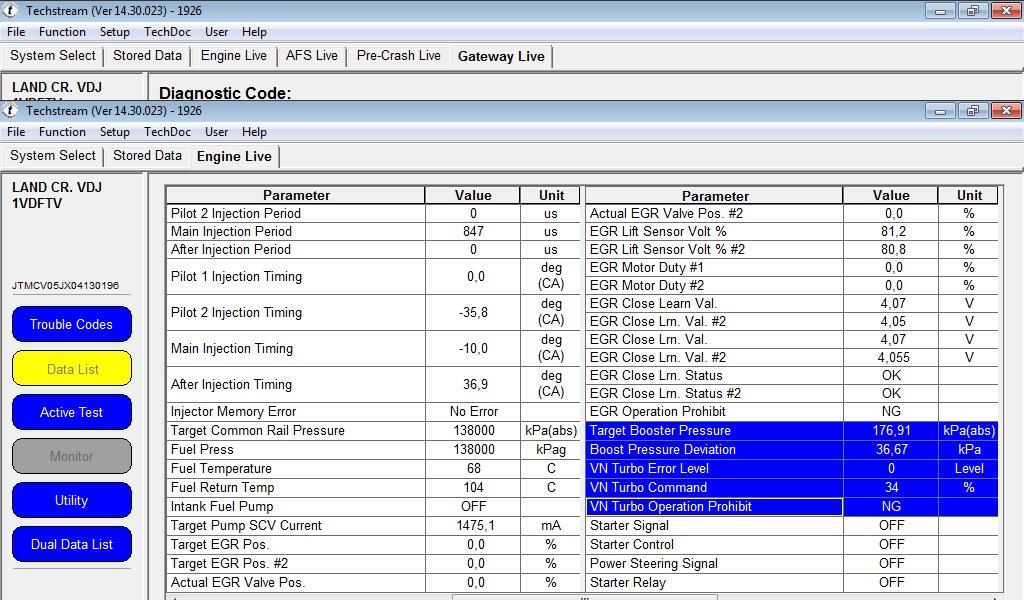The image size is (1024, 600).
Task: Click the yellow Data List button
Action: (x=71, y=369)
